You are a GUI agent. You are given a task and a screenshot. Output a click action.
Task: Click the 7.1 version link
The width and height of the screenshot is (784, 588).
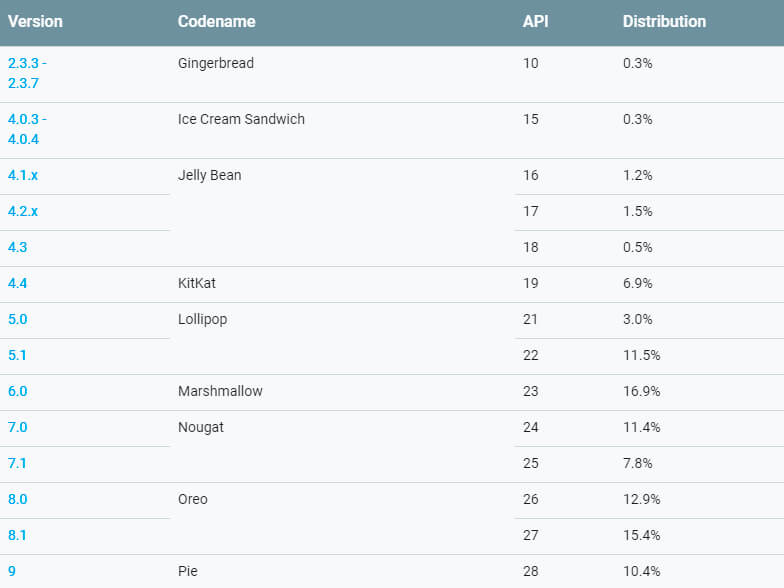pyautogui.click(x=18, y=463)
